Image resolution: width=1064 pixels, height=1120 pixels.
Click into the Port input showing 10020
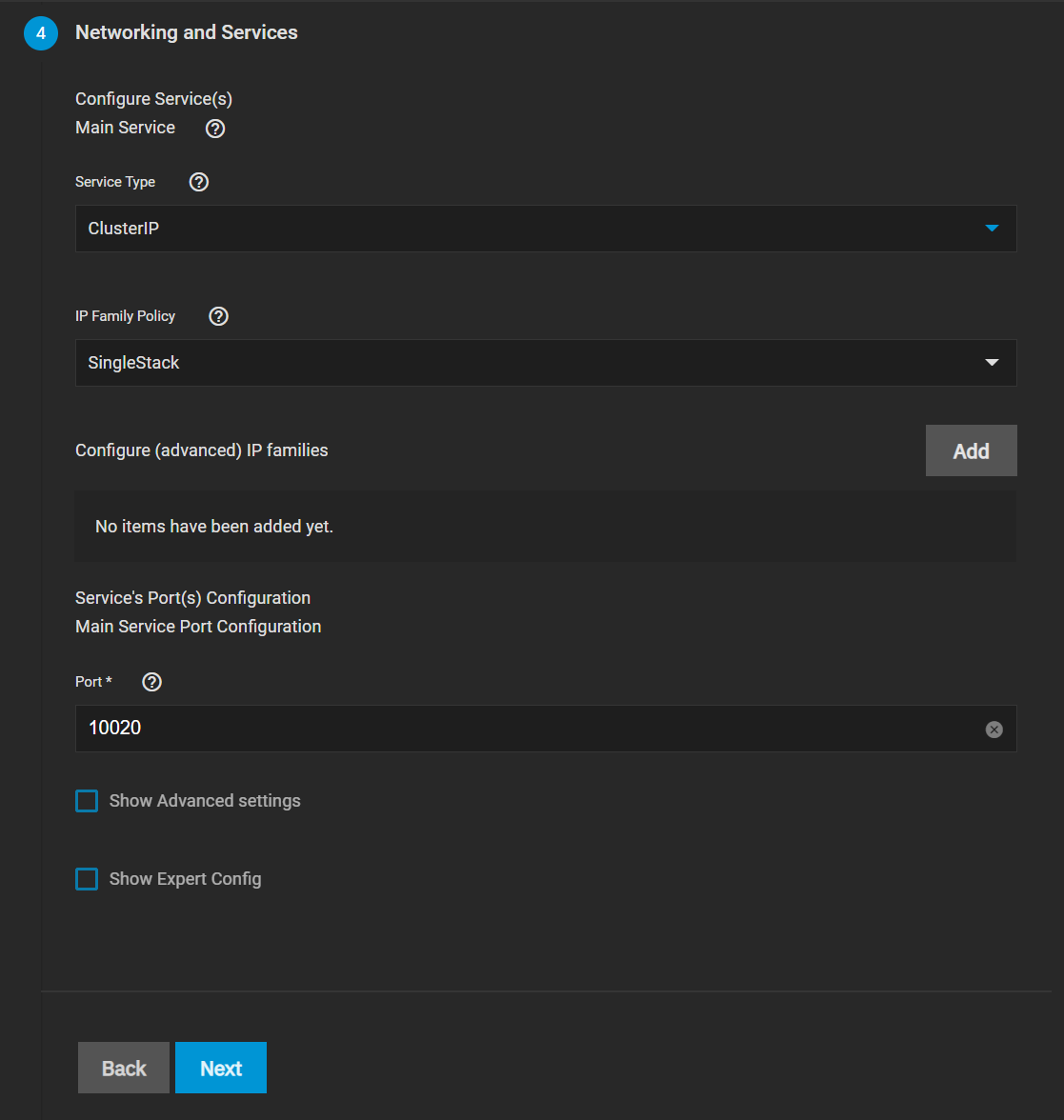524,729
